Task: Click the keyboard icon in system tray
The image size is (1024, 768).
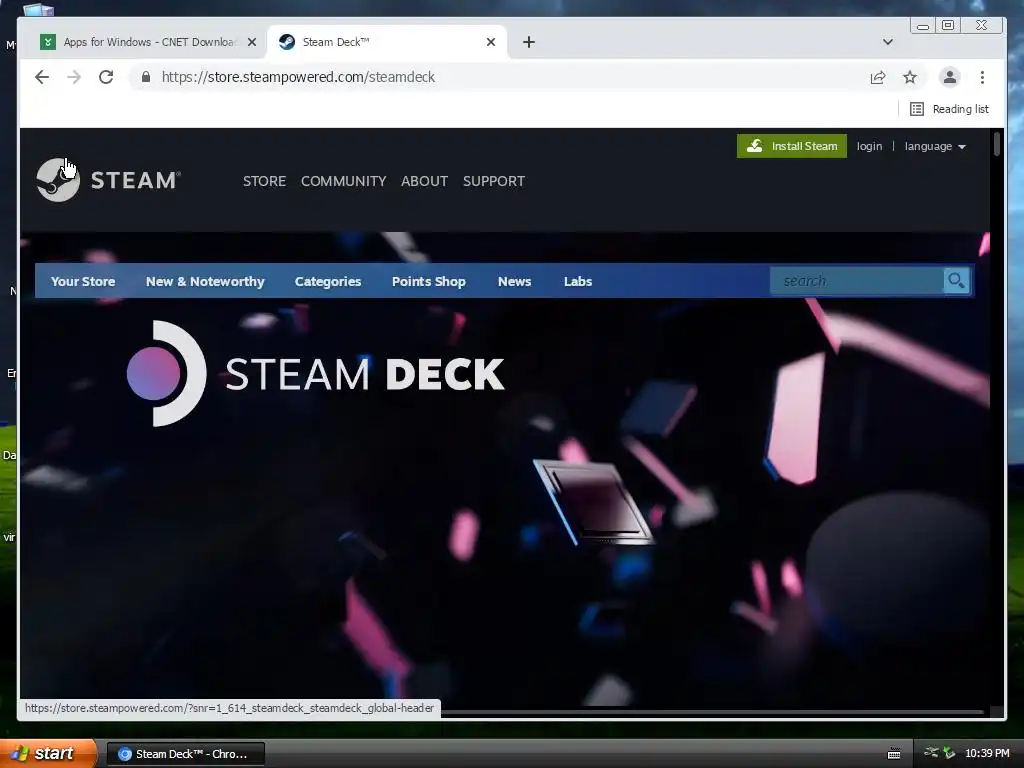Action: pos(894,754)
